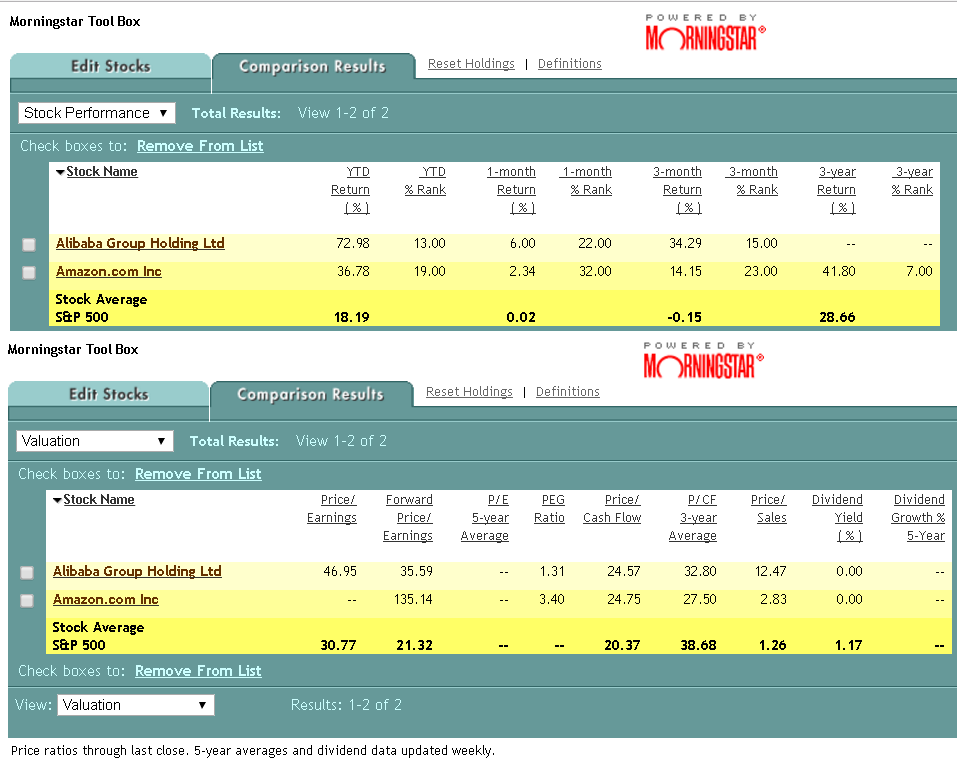Open the View: Valuation dropdown at the bottom
Screen dimensions: 957x769
click(135, 705)
